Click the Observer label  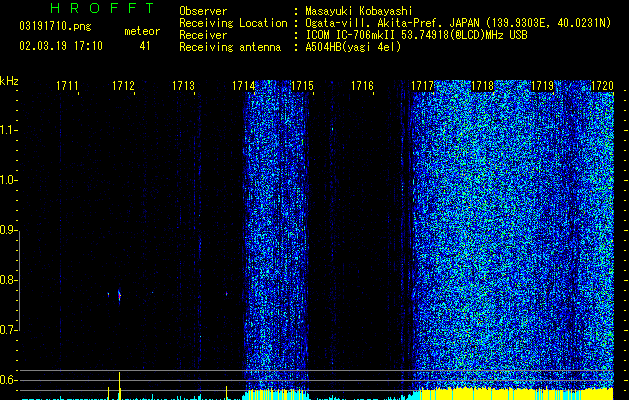(203, 12)
